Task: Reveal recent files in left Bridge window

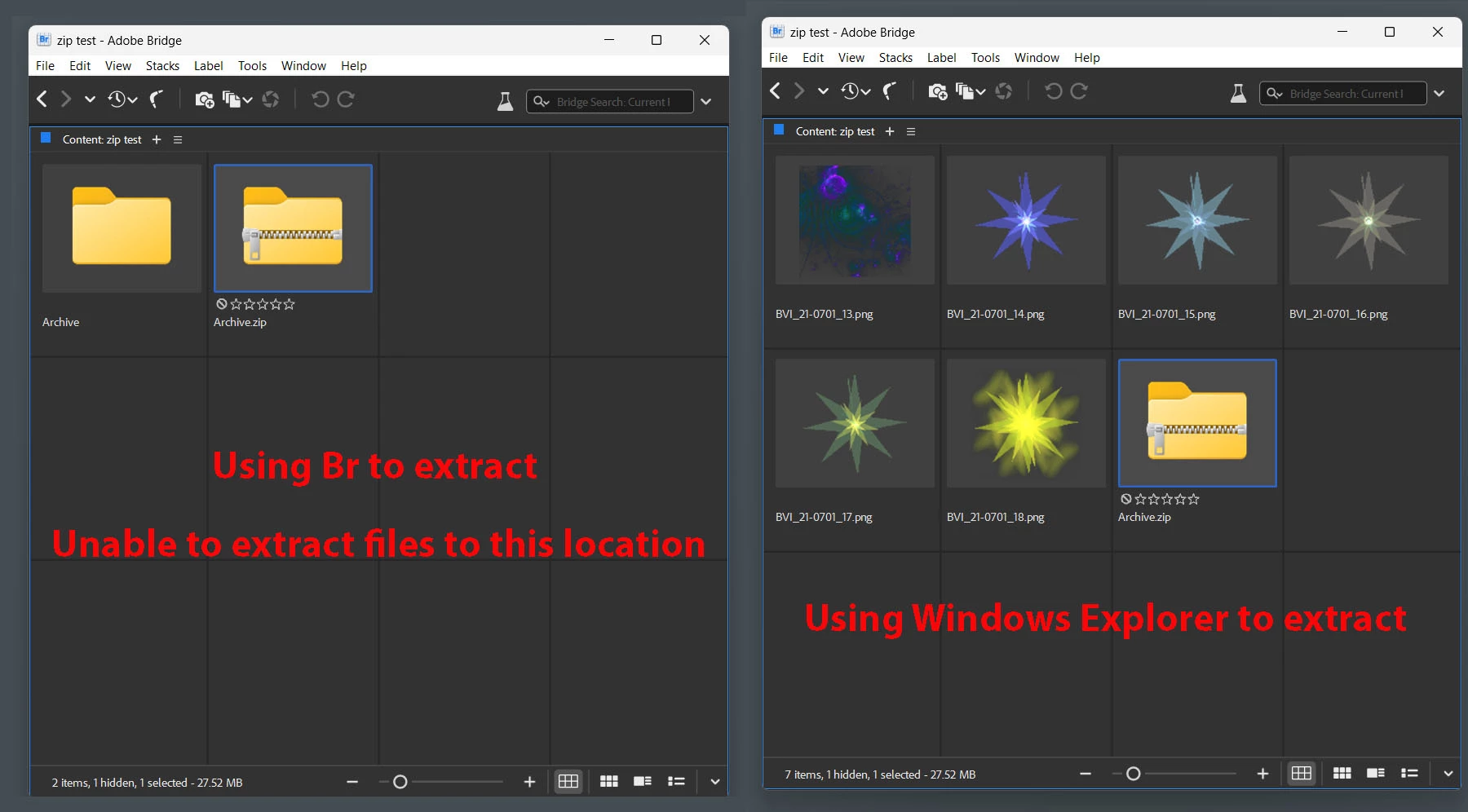Action: [122, 99]
